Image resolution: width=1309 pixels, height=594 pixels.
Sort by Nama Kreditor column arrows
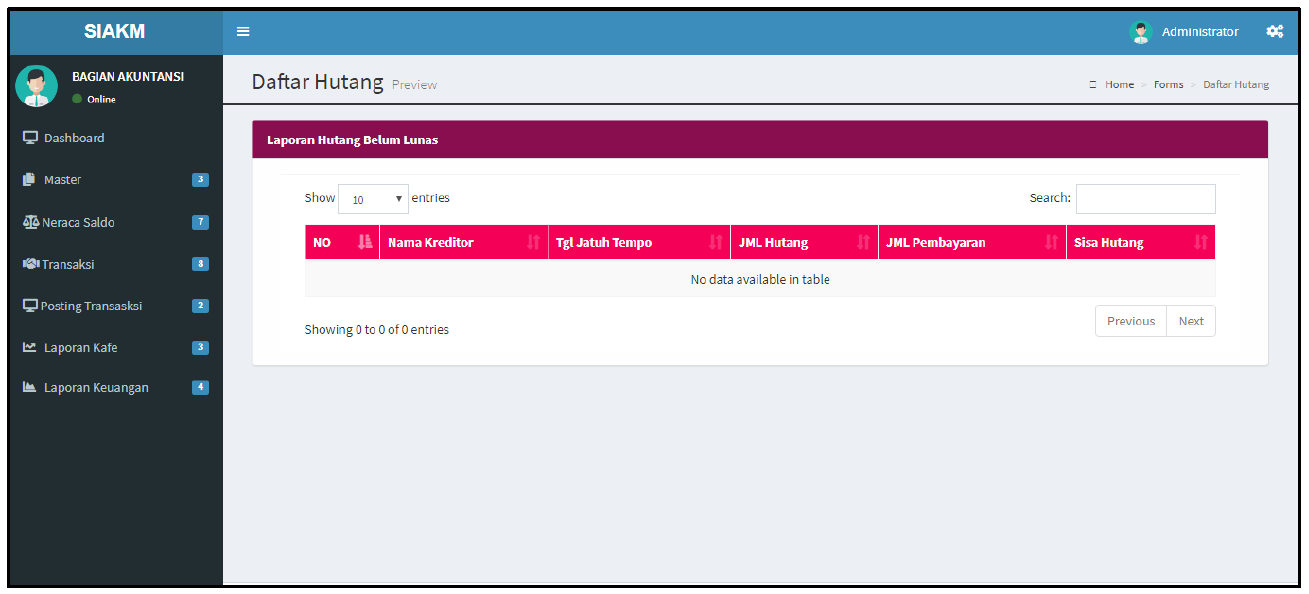pos(533,242)
